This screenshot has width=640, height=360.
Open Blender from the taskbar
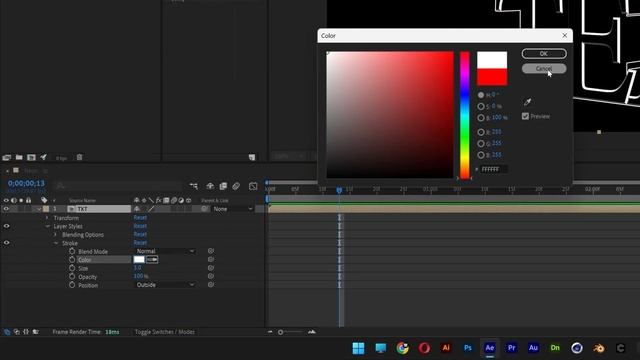coord(598,348)
